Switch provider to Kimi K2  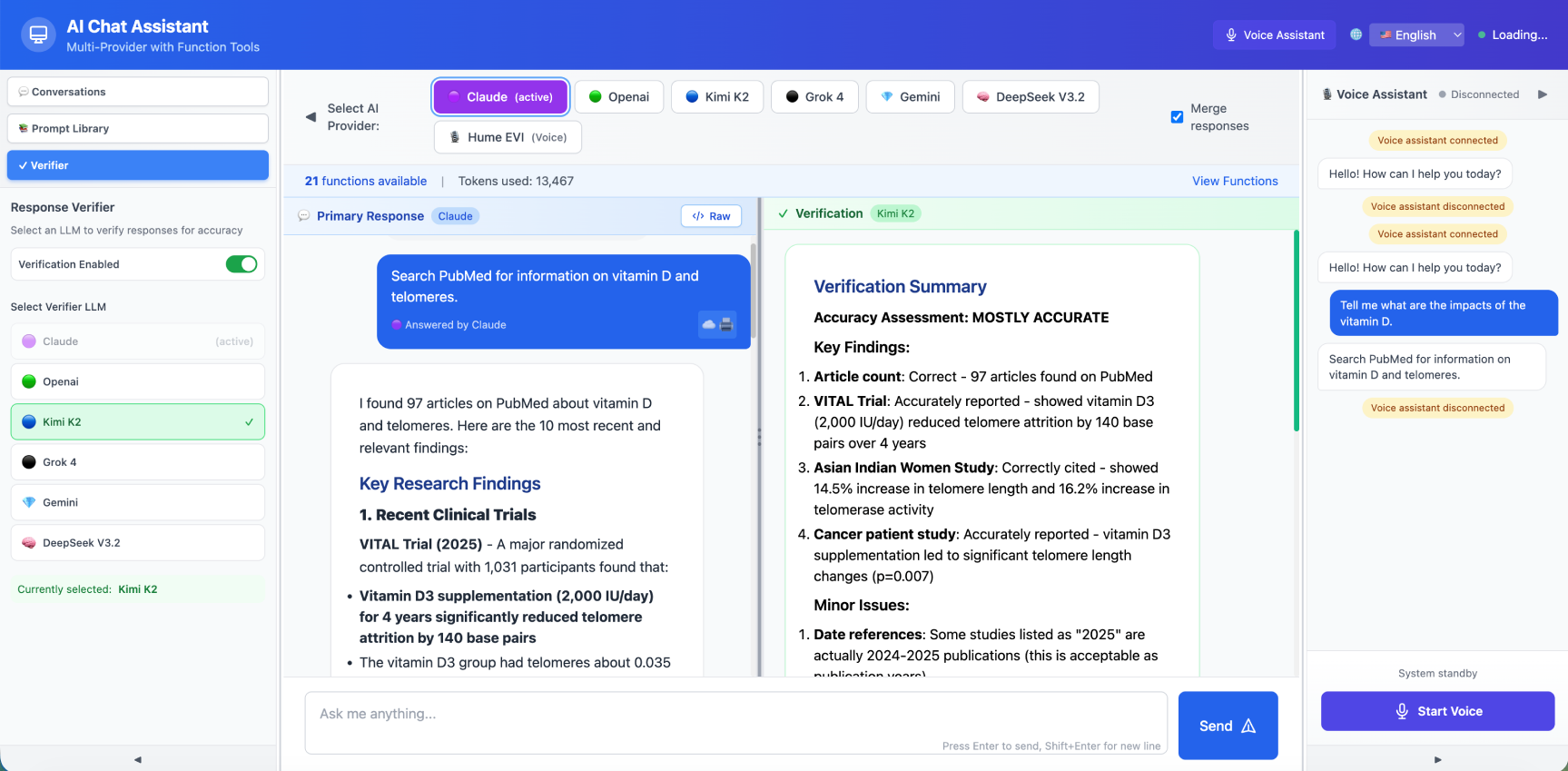coord(717,97)
